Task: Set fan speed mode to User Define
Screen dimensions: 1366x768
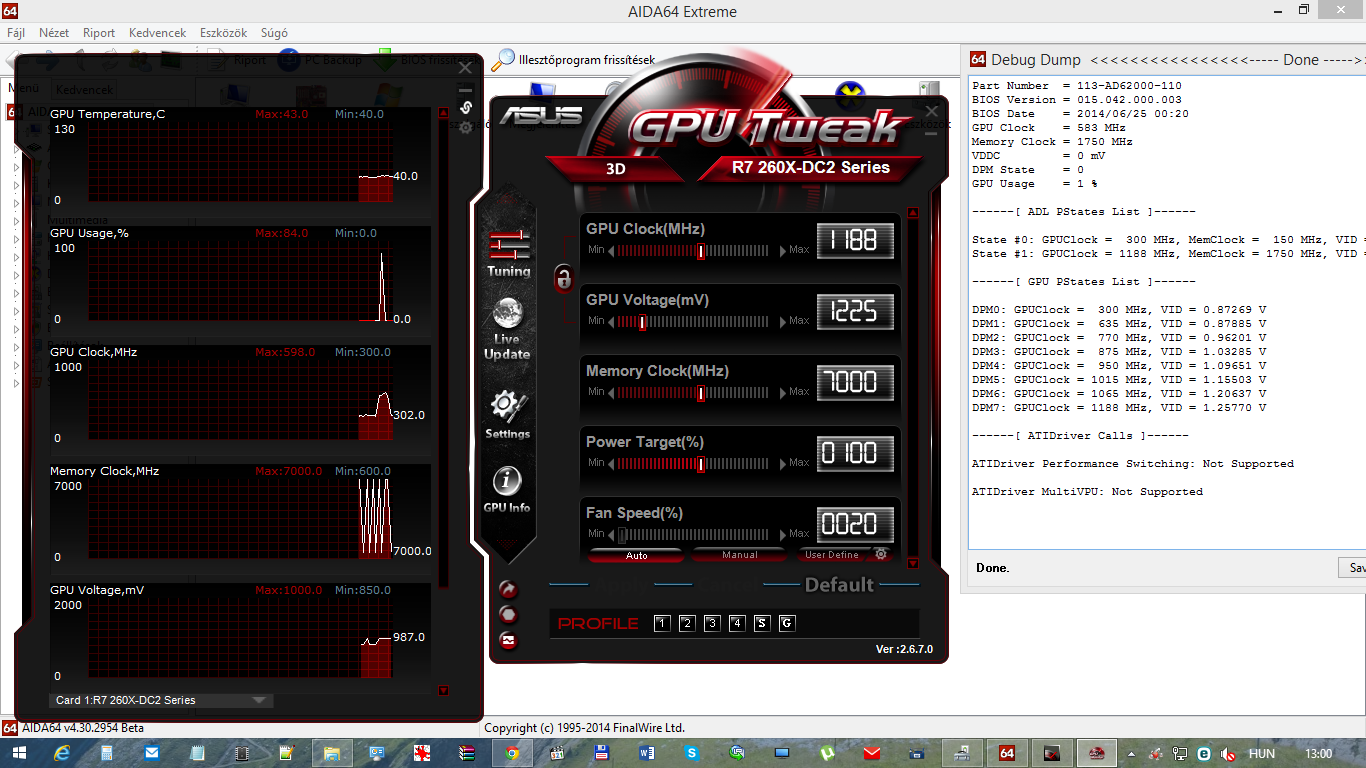Action: (x=832, y=555)
